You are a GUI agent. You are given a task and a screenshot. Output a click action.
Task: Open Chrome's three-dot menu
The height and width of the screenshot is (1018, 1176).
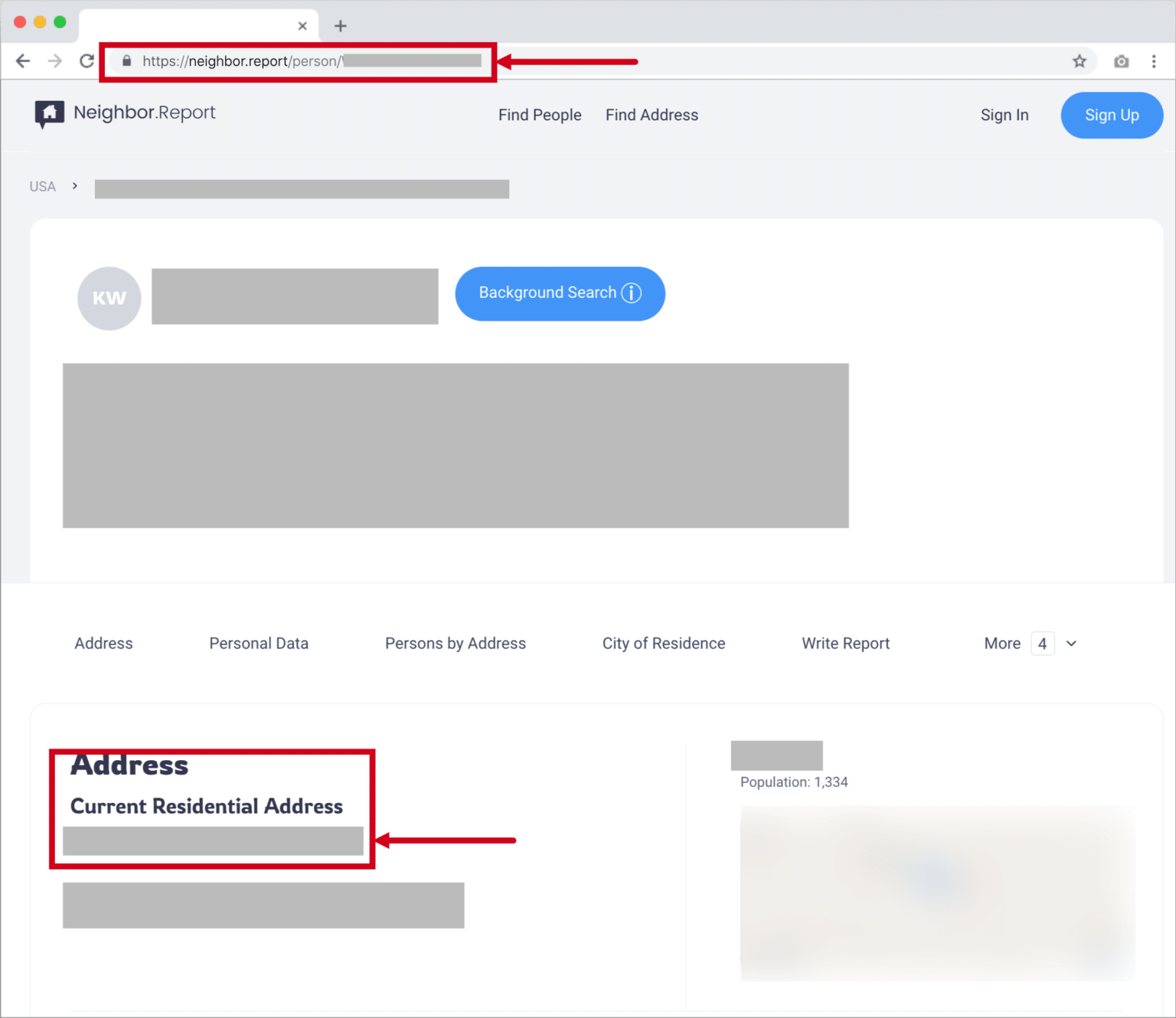[1155, 60]
